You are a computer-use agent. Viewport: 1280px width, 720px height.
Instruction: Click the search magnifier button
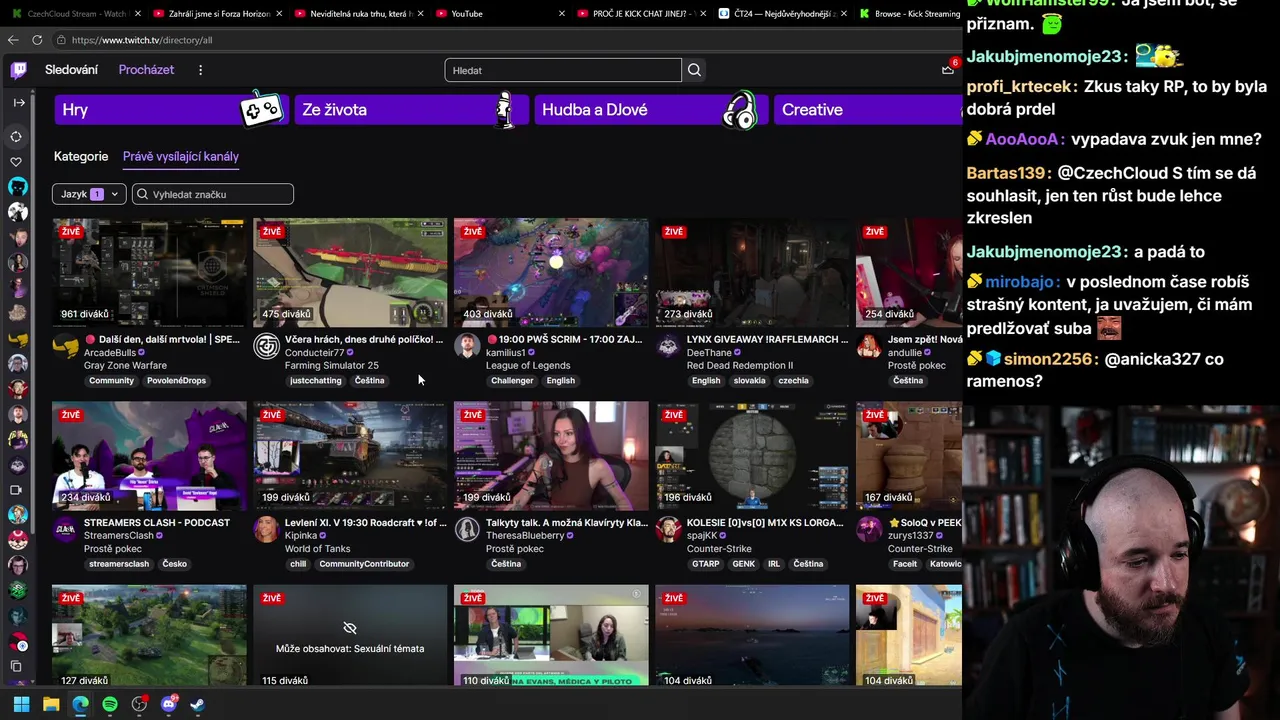(x=694, y=70)
